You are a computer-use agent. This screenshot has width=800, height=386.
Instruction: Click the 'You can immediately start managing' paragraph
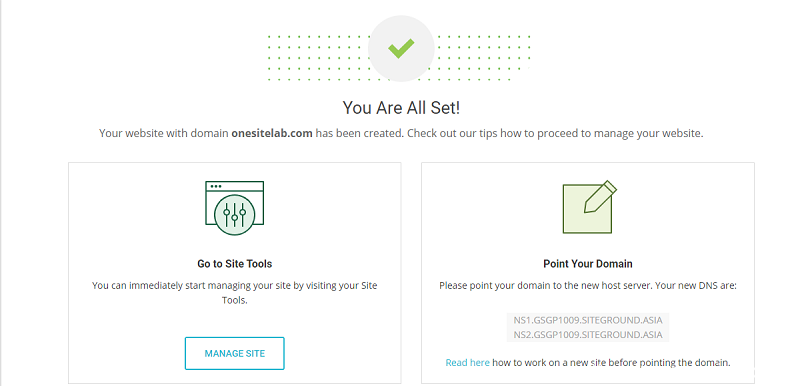[x=235, y=293]
